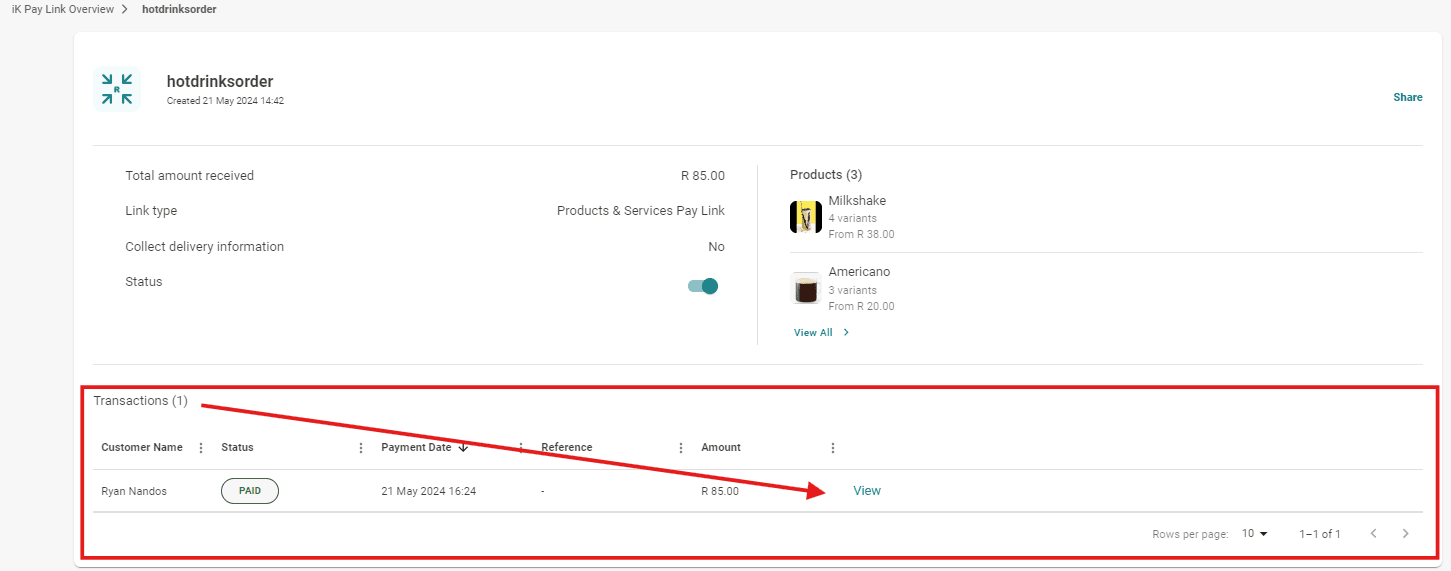The image size is (1451, 571).
Task: View the Ryan Nandos transaction
Action: (x=866, y=491)
